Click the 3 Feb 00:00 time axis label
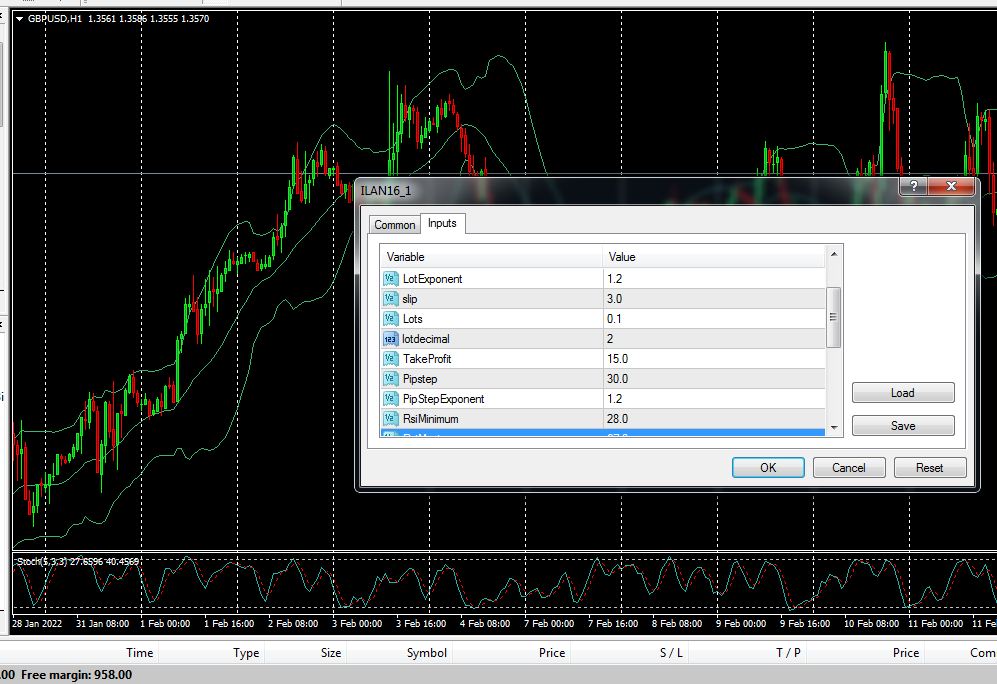This screenshot has width=997, height=684. tap(357, 624)
